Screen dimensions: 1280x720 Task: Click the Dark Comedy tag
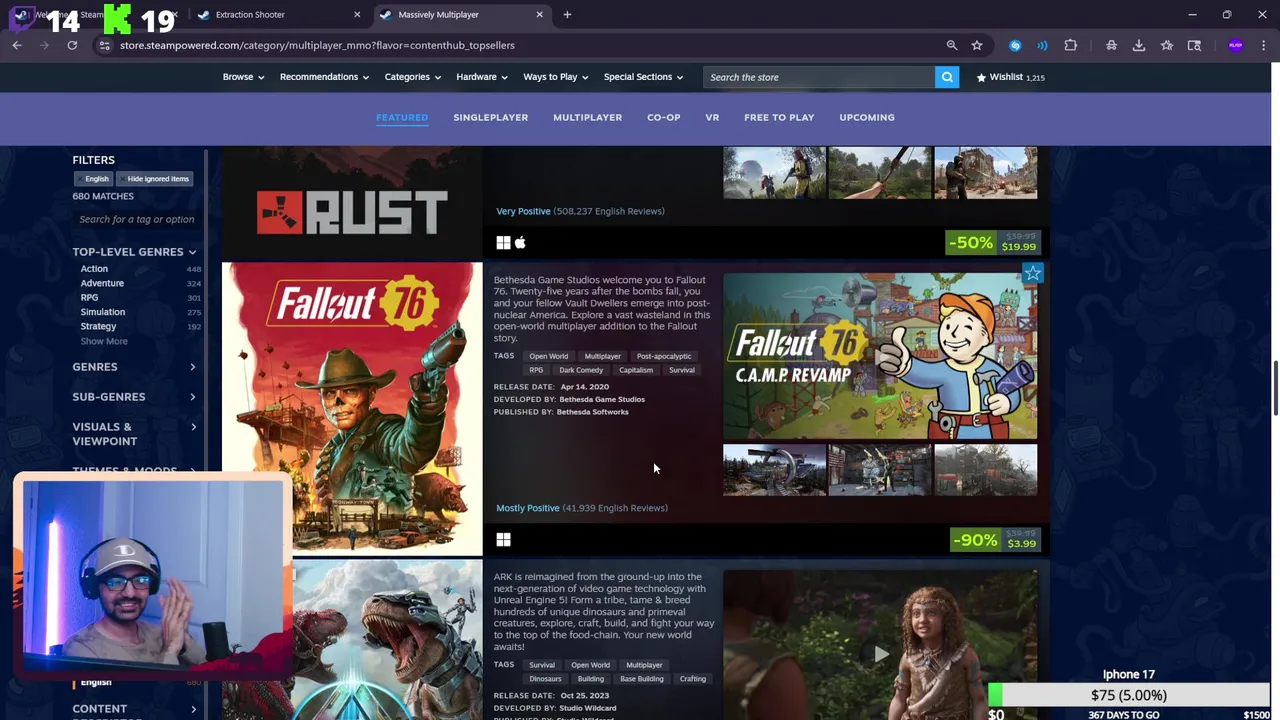[x=581, y=370]
